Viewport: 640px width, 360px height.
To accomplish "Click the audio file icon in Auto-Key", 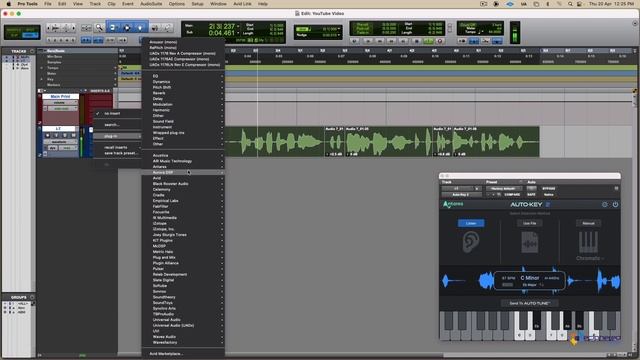I will point(529,242).
